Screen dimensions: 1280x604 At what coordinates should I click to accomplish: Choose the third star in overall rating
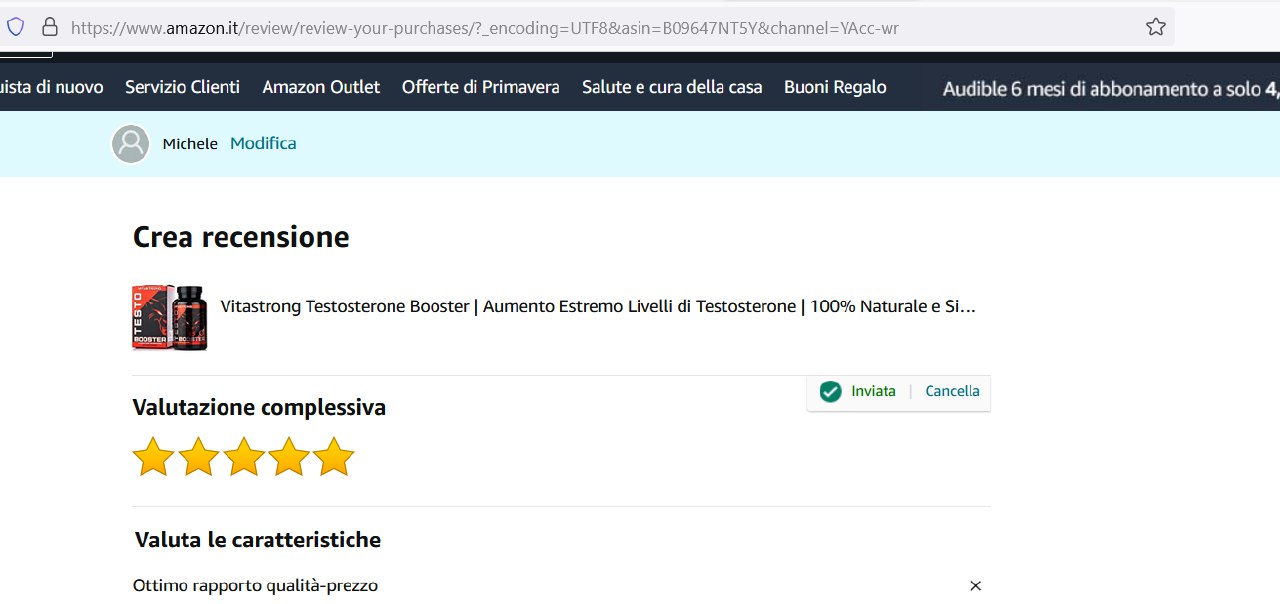pyautogui.click(x=243, y=457)
